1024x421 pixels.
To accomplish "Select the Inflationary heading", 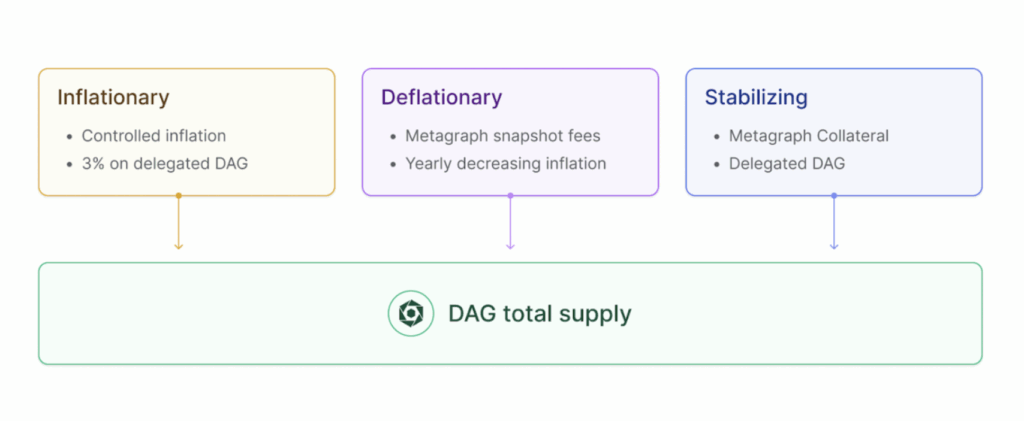I will (x=113, y=98).
